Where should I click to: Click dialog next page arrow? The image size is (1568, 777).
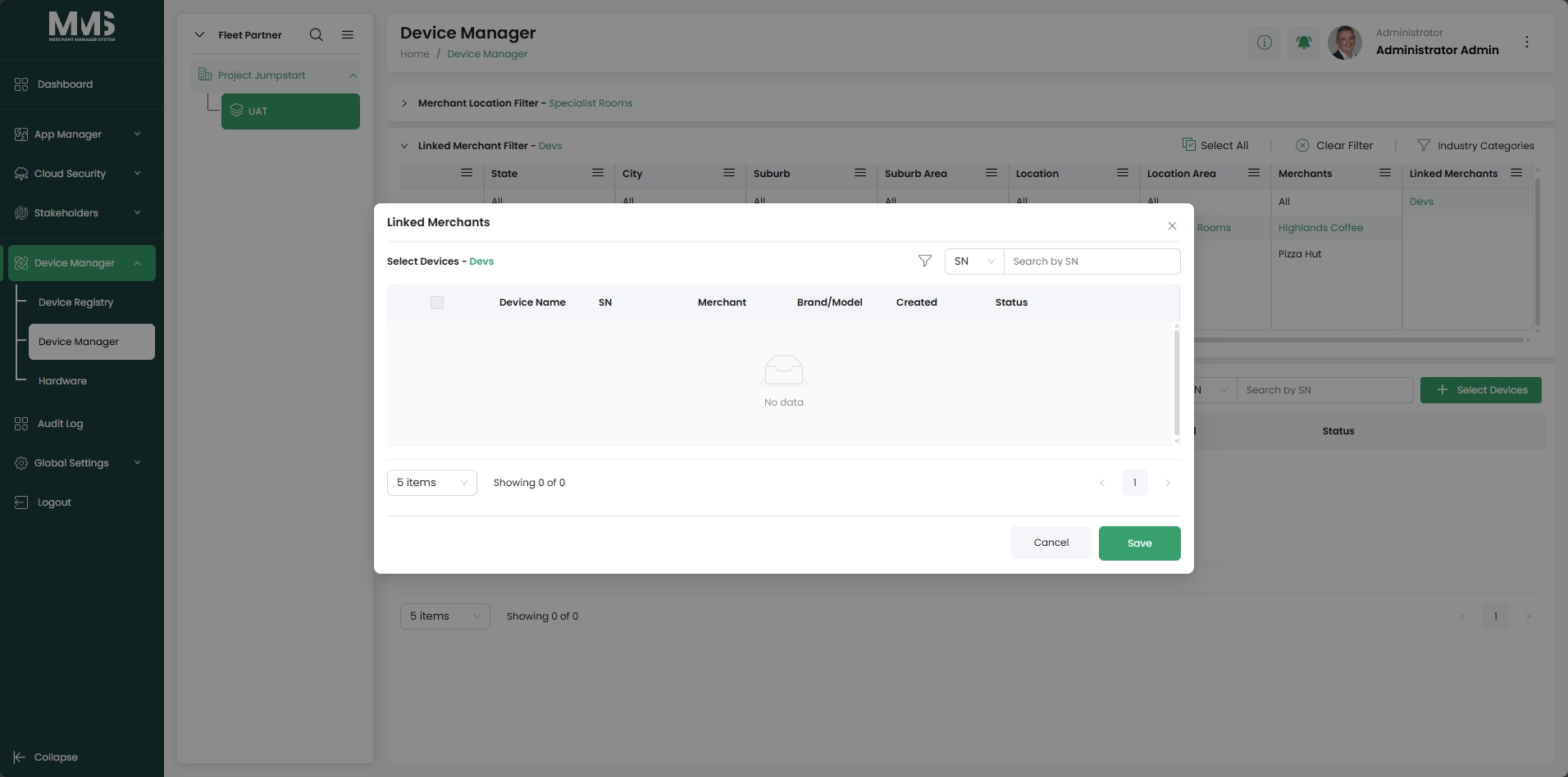click(1168, 483)
